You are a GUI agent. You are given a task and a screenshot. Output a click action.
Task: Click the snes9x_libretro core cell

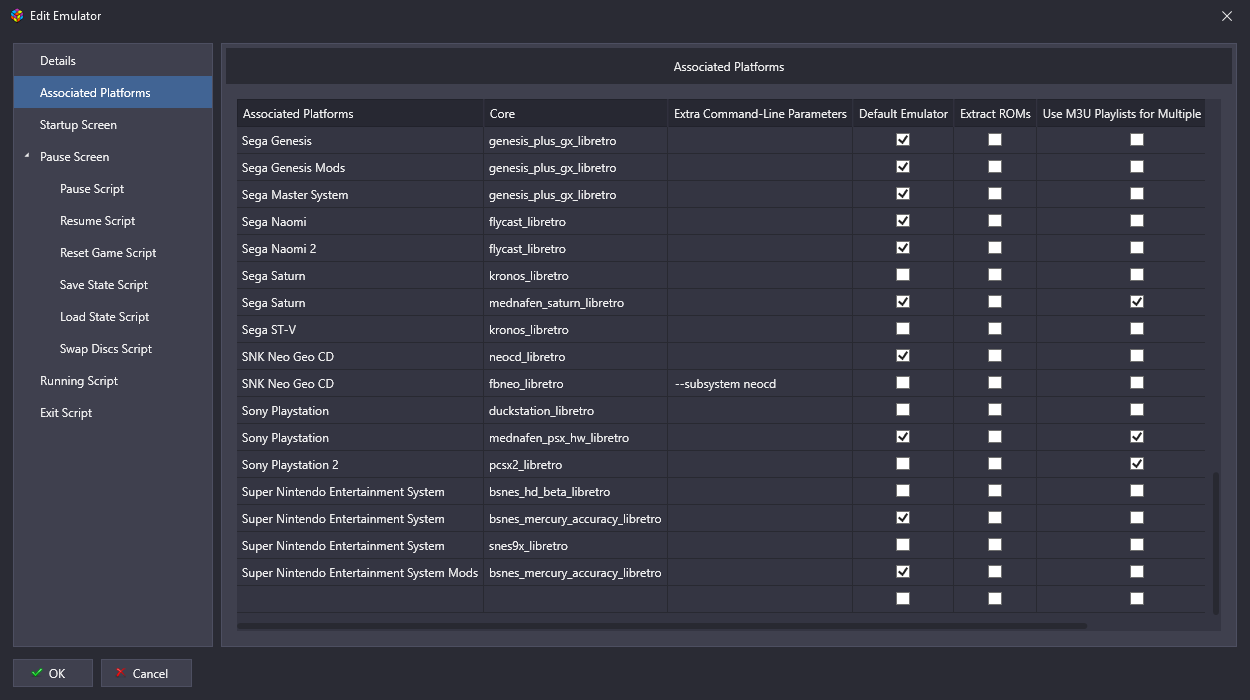point(575,545)
